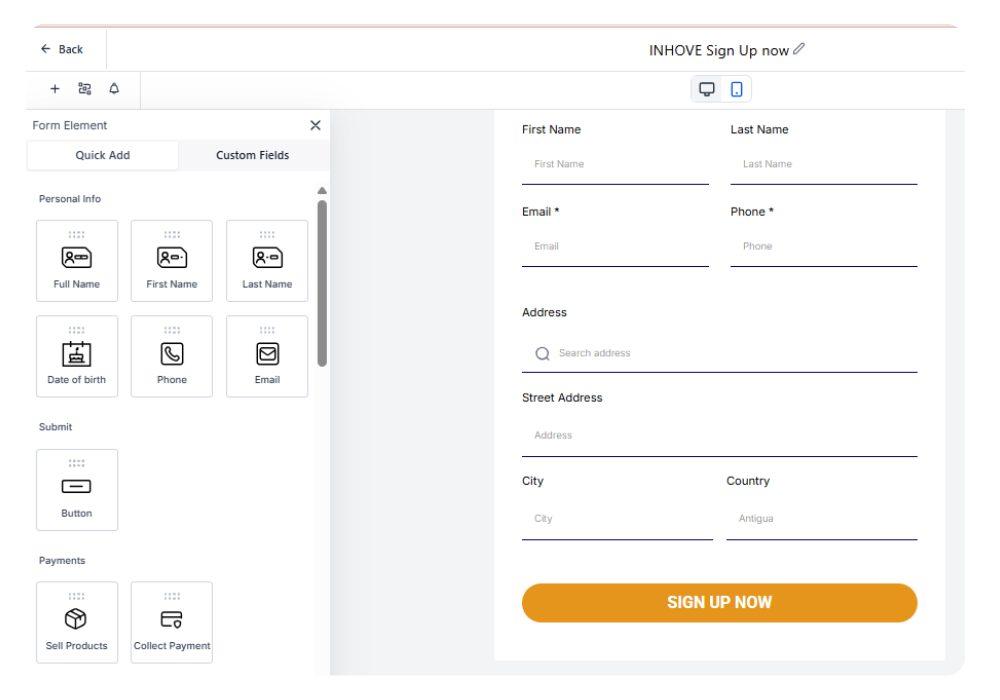Switch to mobile preview mode
This screenshot has width=1000, height=700.
(736, 89)
